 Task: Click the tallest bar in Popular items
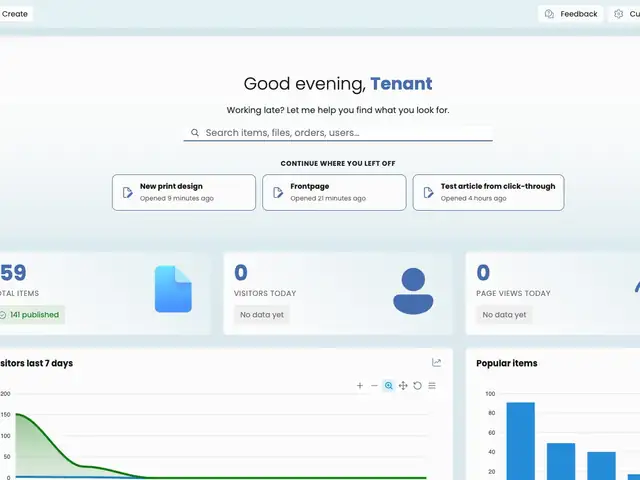(520, 441)
